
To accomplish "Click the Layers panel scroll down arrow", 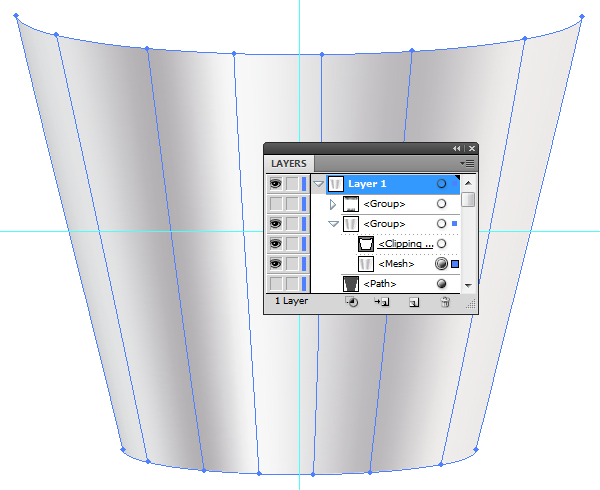I will (x=468, y=285).
